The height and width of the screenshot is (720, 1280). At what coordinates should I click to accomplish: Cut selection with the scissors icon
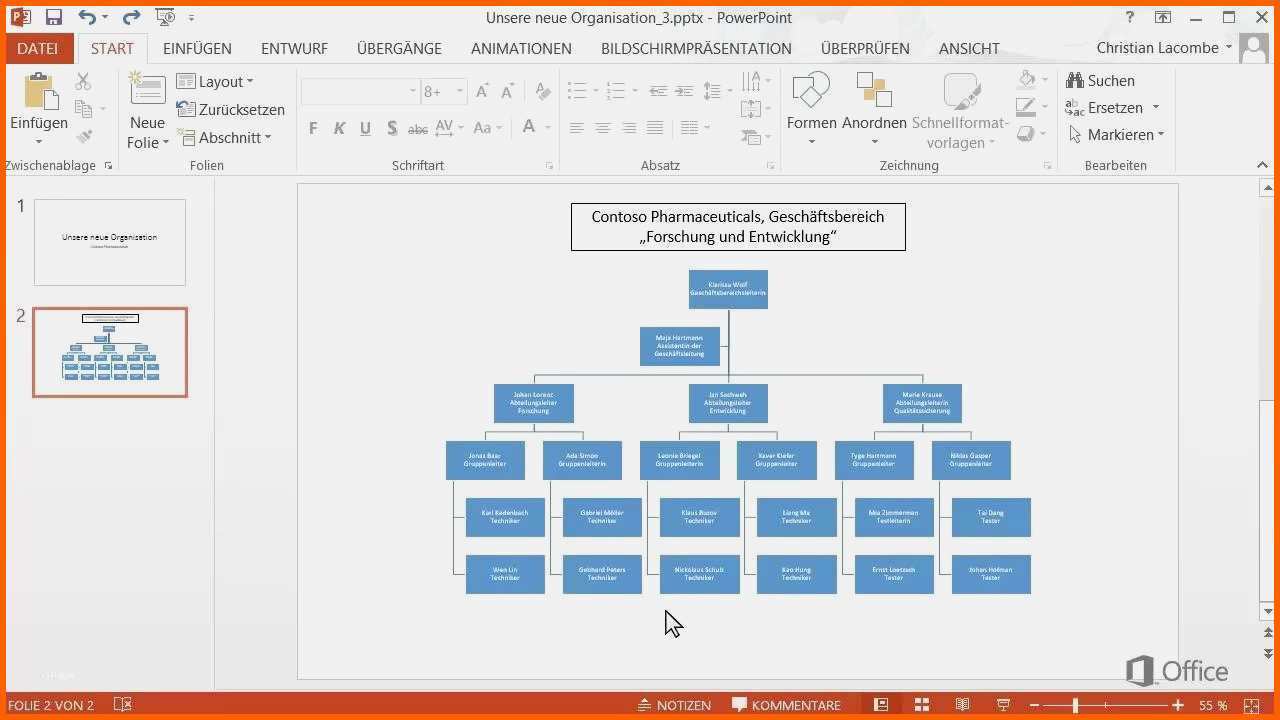83,82
